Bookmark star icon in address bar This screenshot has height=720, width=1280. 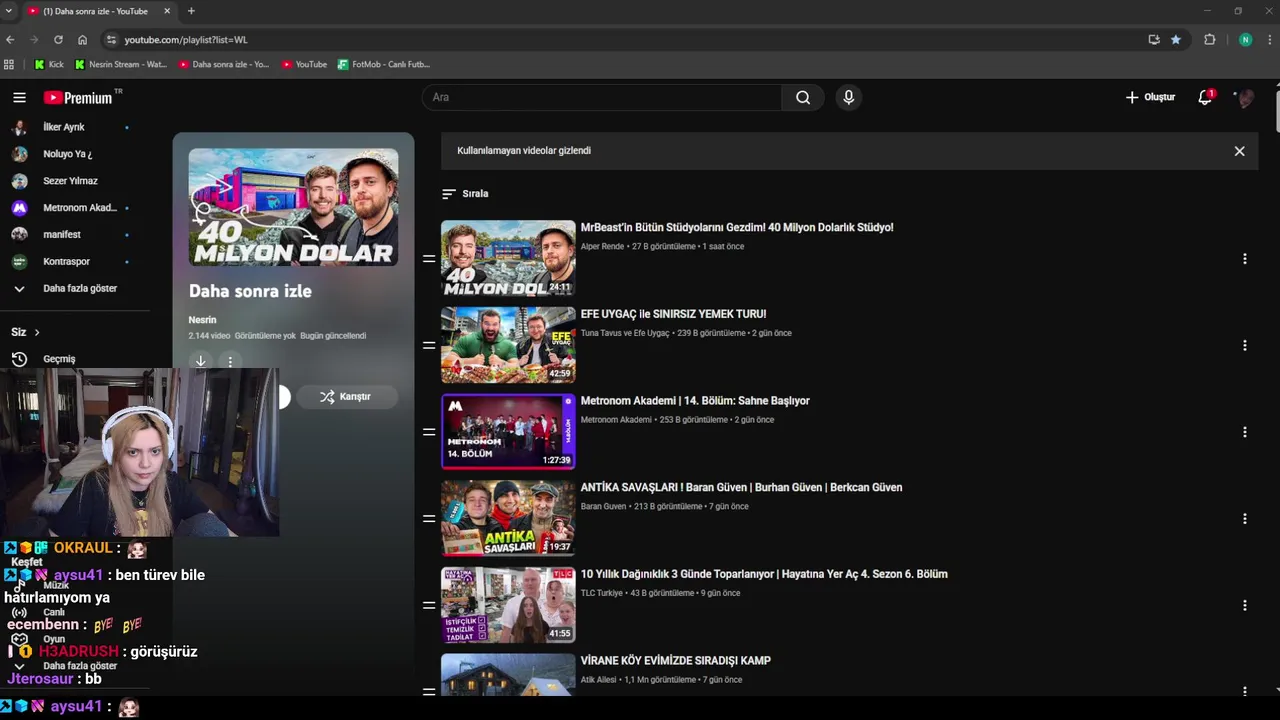pos(1176,40)
